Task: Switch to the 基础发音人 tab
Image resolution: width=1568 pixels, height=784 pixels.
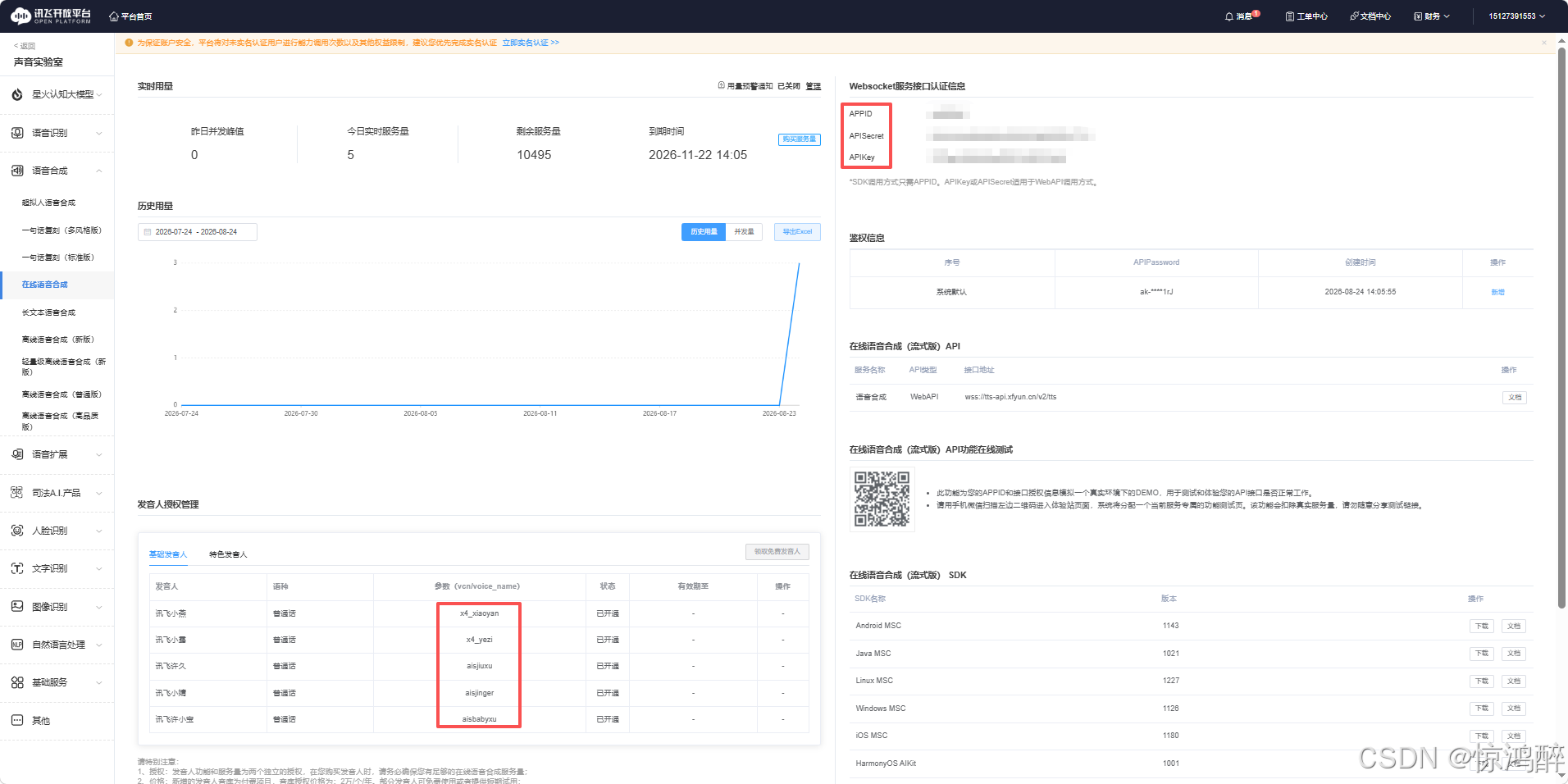Action: coord(168,554)
